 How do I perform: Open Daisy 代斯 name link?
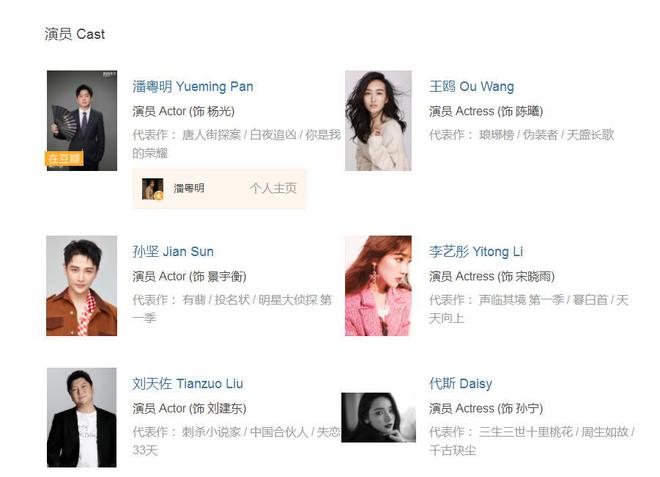coord(460,384)
